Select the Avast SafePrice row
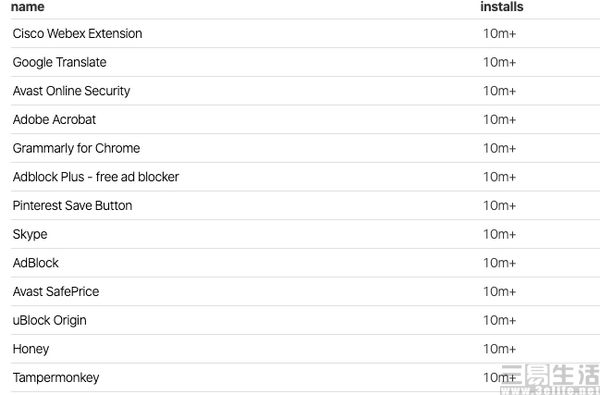This screenshot has height=395, width=600. pos(305,292)
